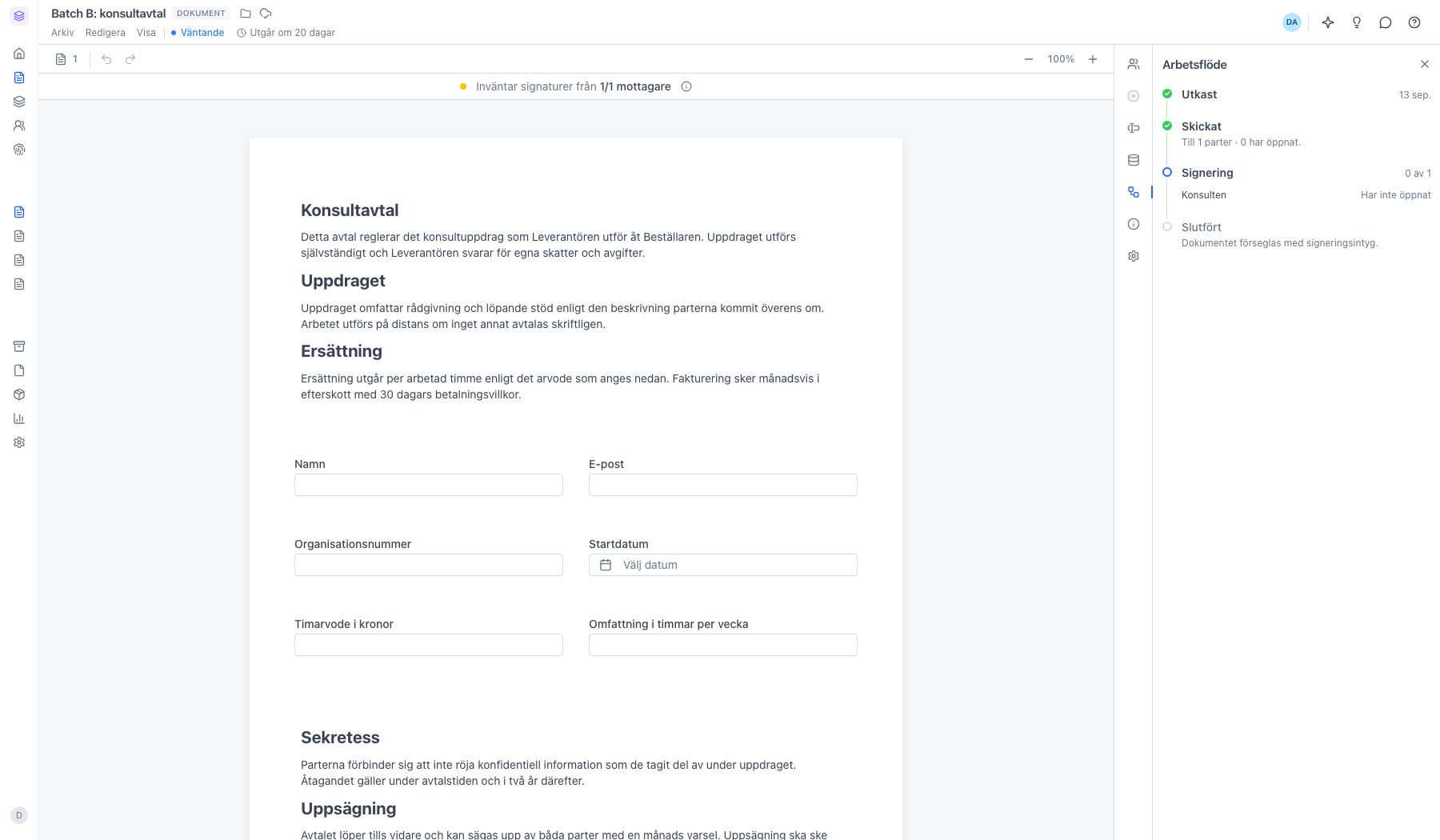Screen dimensions: 1440x840
Task: Open the Visa menu
Action: click(x=146, y=33)
